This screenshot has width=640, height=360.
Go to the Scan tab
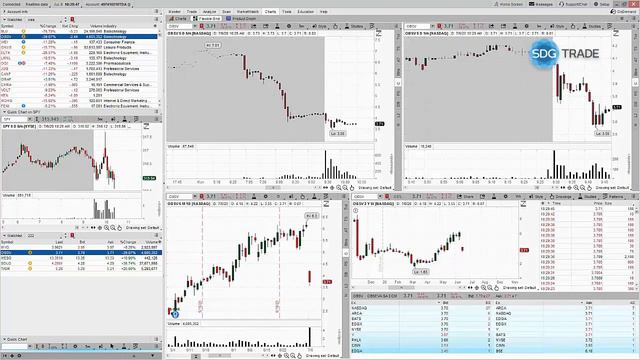tap(226, 11)
